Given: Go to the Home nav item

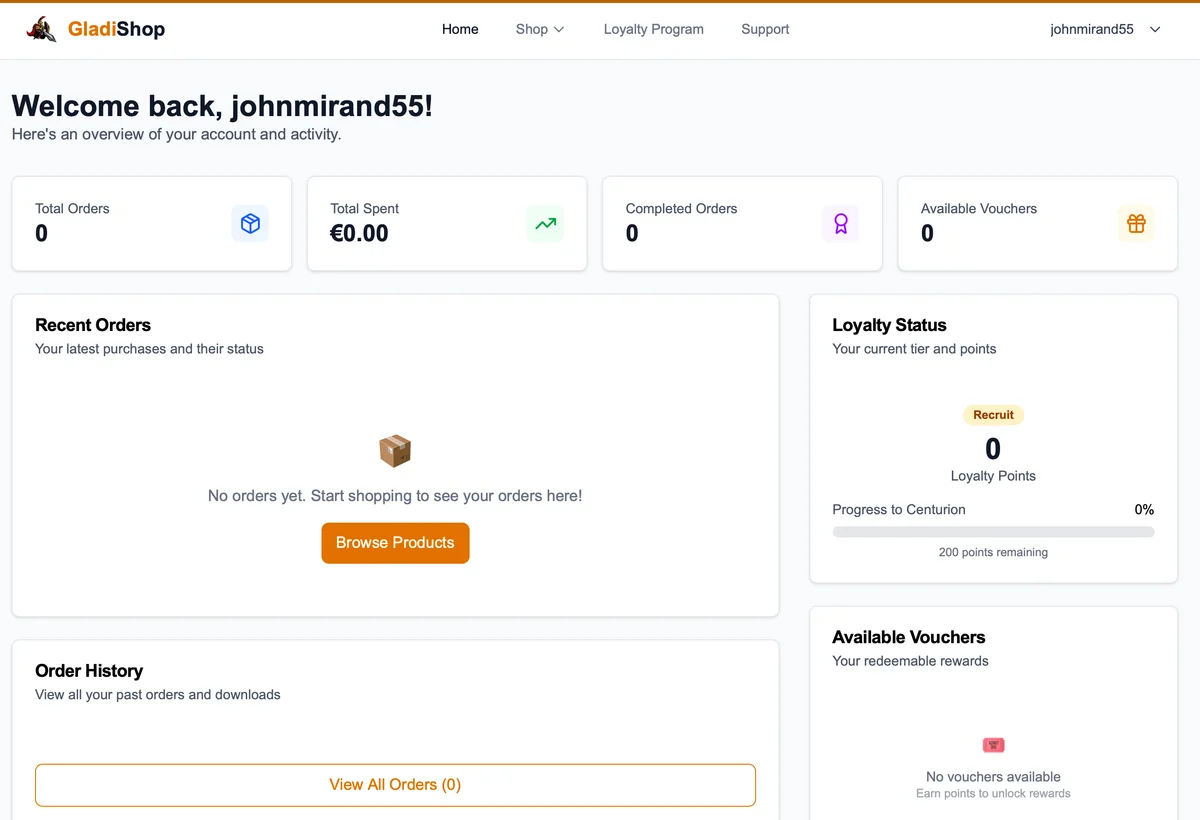Looking at the screenshot, I should (x=460, y=29).
